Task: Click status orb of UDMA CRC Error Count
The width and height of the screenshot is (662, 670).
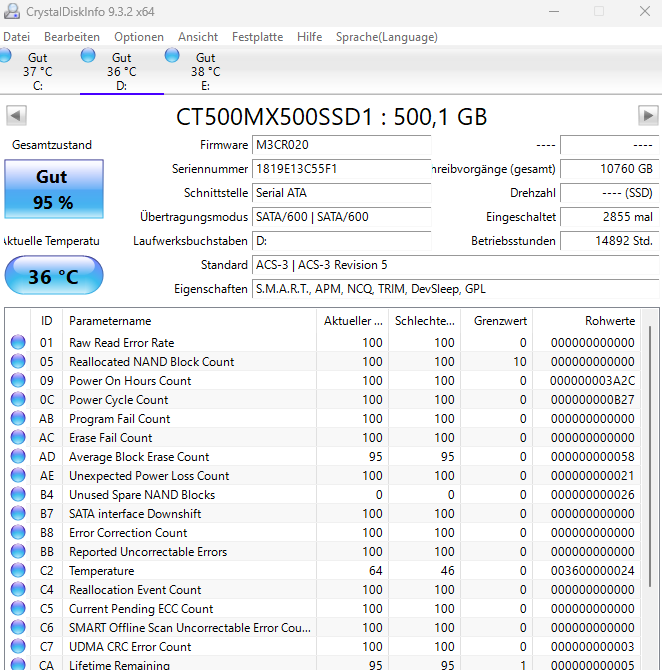Action: click(18, 646)
